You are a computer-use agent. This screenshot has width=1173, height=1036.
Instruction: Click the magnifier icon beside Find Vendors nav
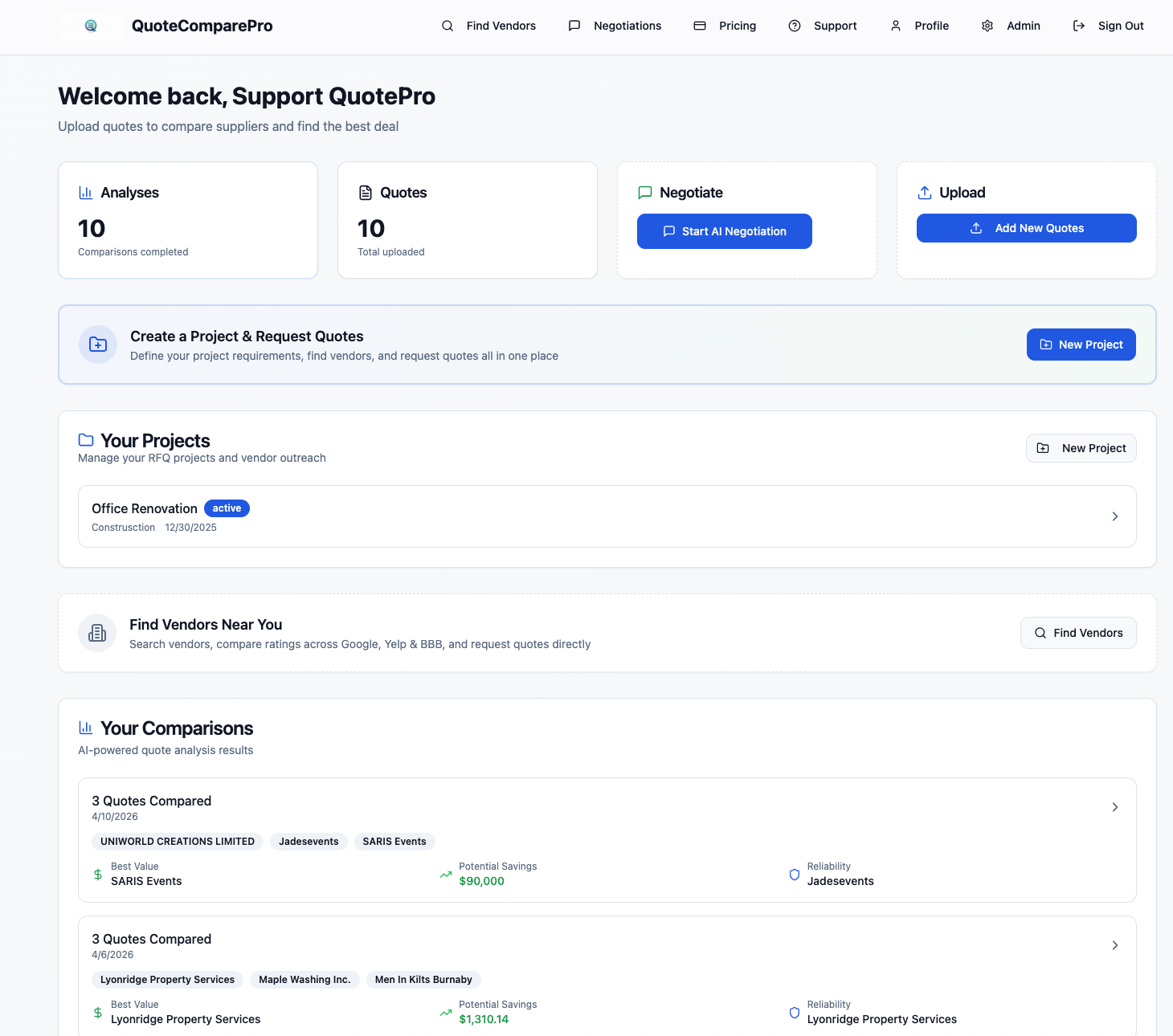pyautogui.click(x=448, y=26)
